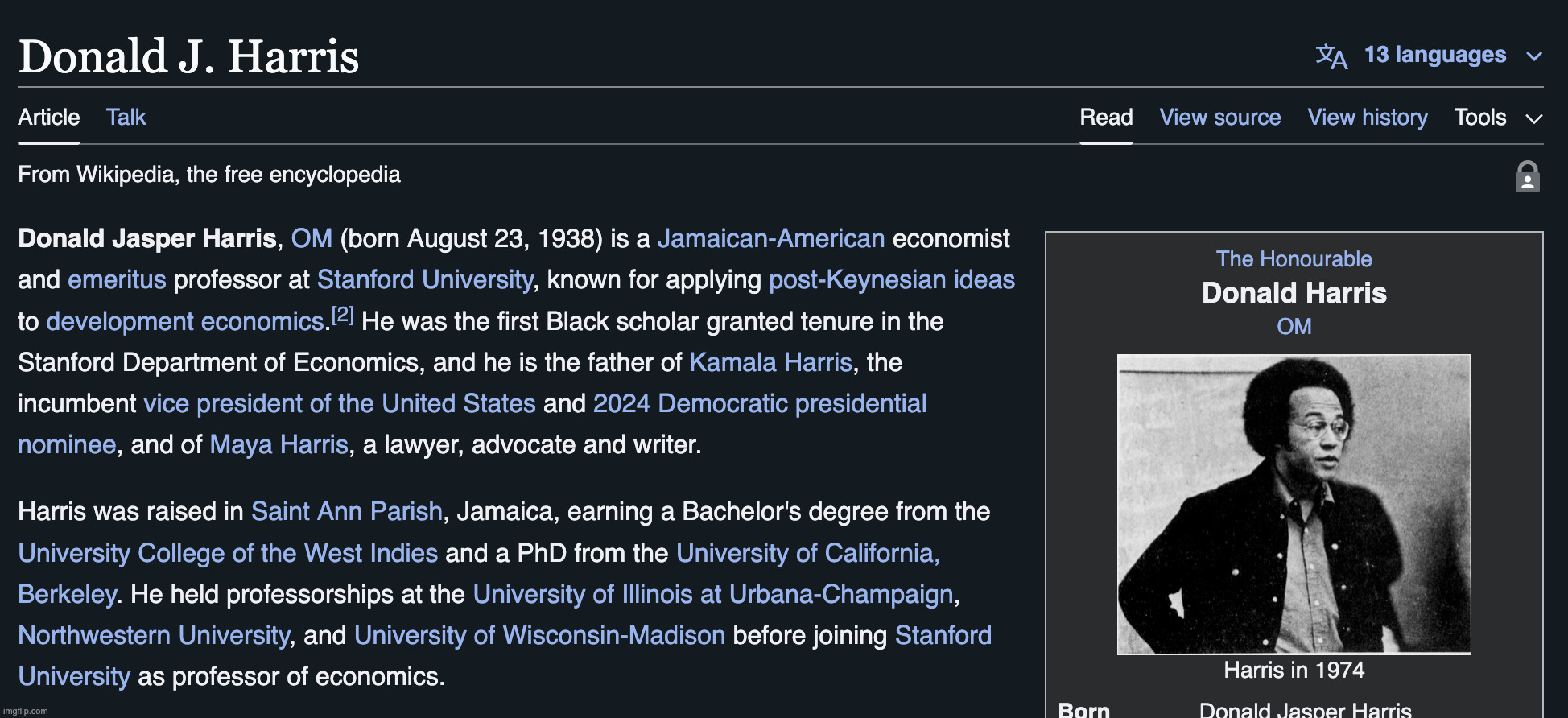Click the development economics link

[185, 321]
